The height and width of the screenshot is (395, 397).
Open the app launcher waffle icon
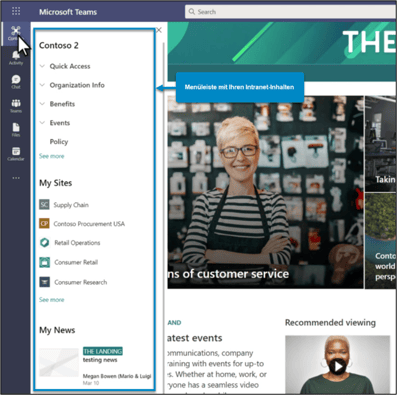pos(16,11)
